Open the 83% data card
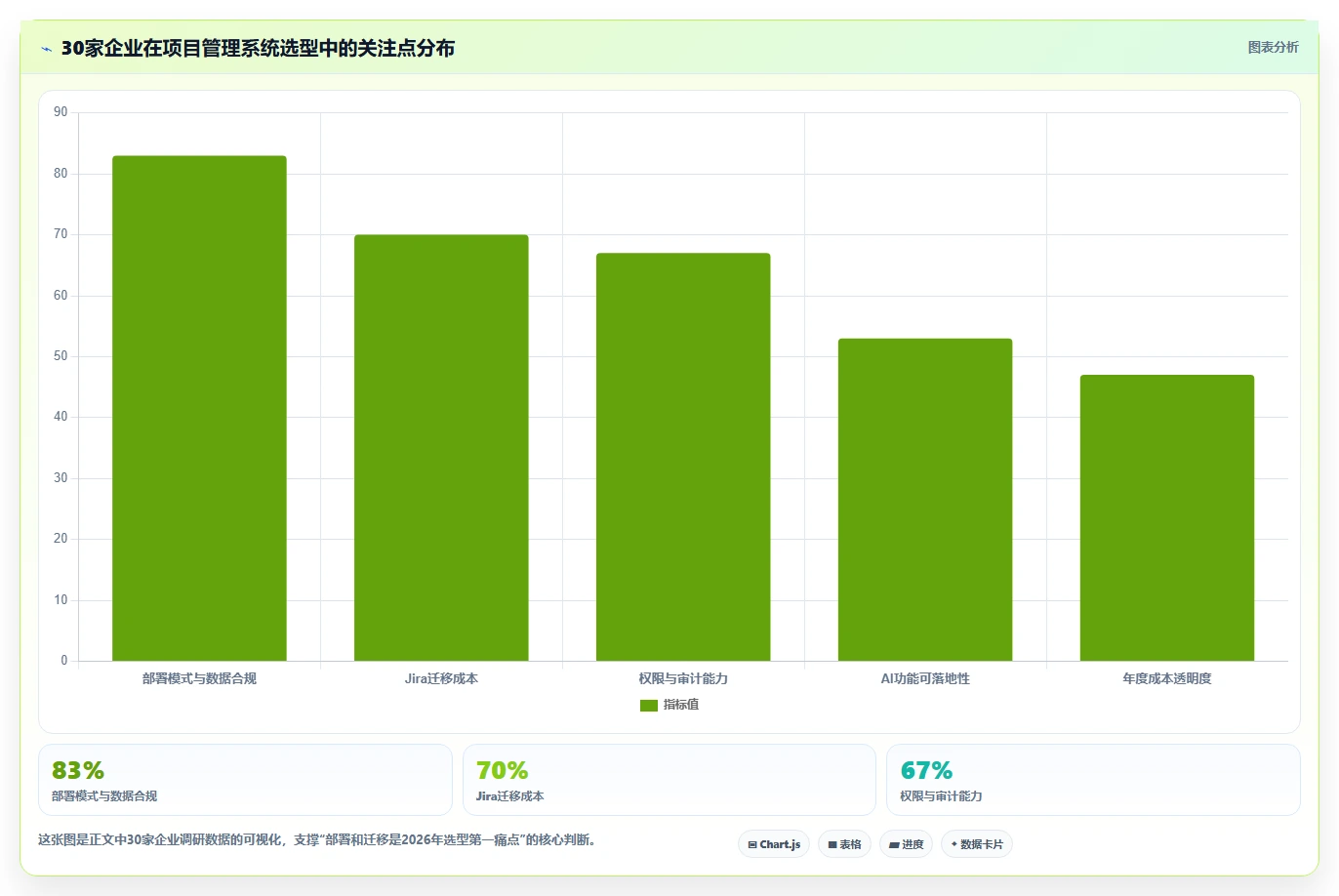 [245, 780]
